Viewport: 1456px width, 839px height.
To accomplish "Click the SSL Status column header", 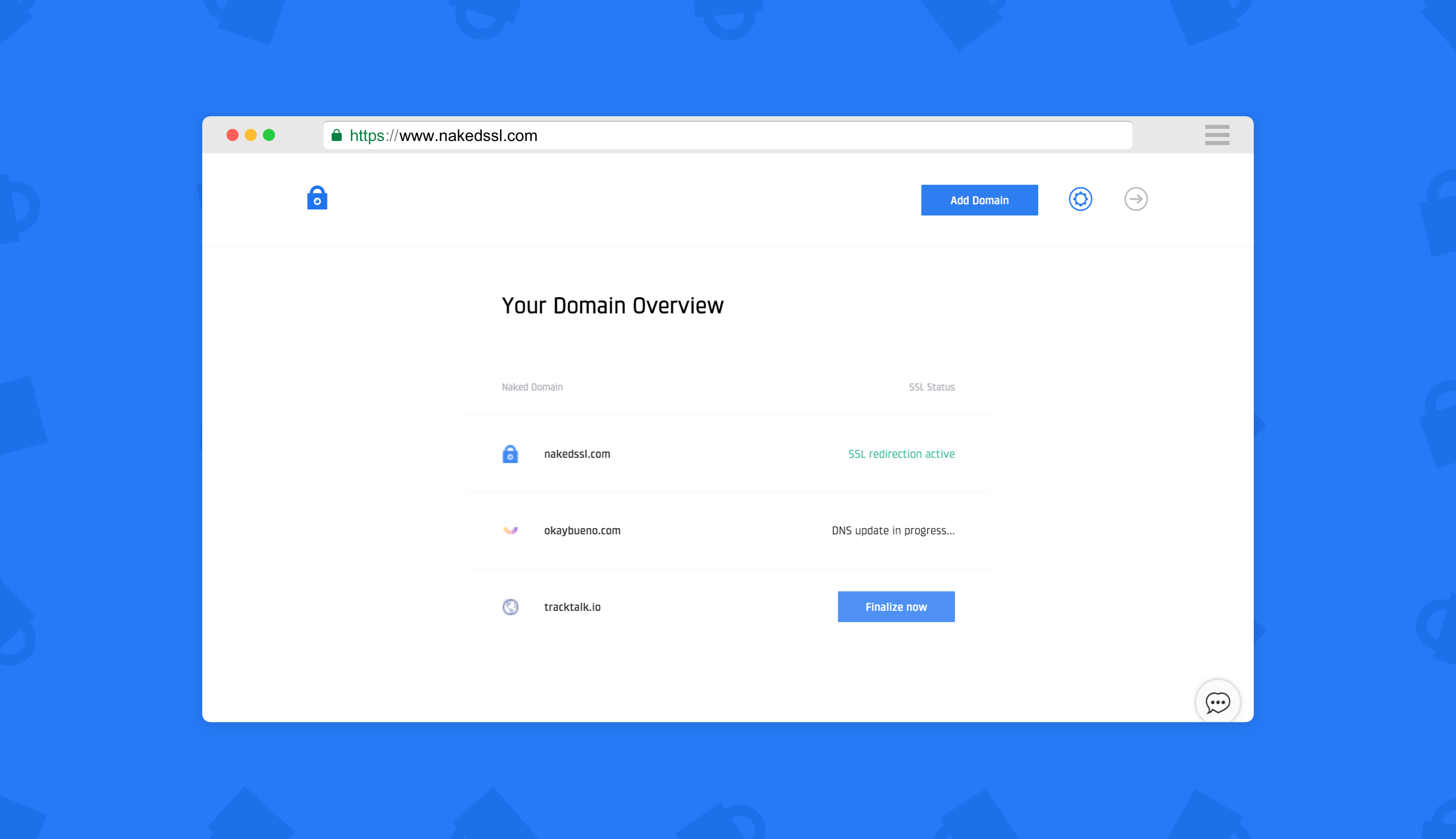I will (931, 387).
